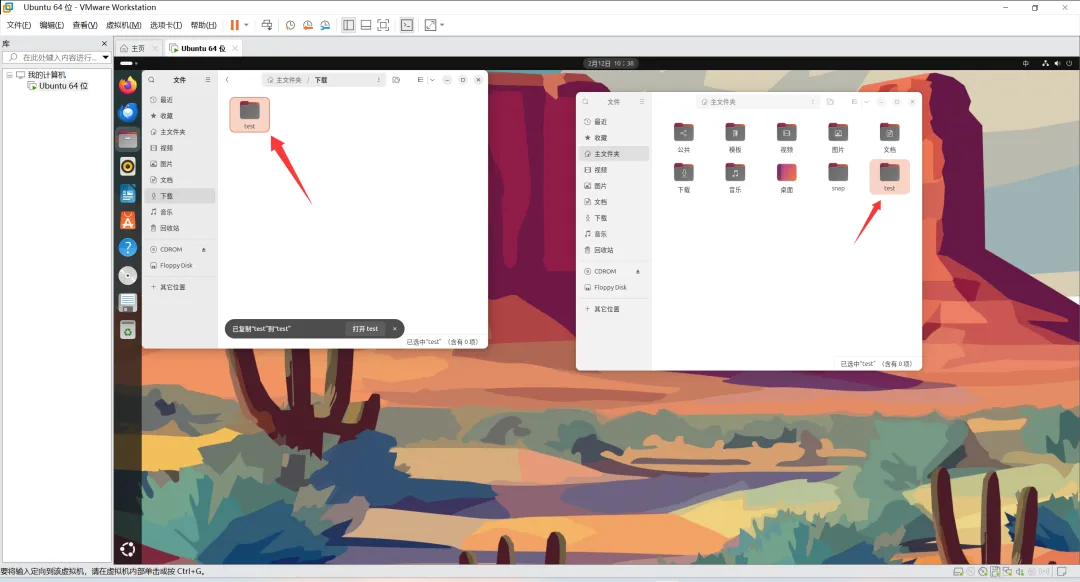Viewport: 1080px width, 582px height.
Task: Select 回收站 in the 下载 window sidebar
Action: 182,228
